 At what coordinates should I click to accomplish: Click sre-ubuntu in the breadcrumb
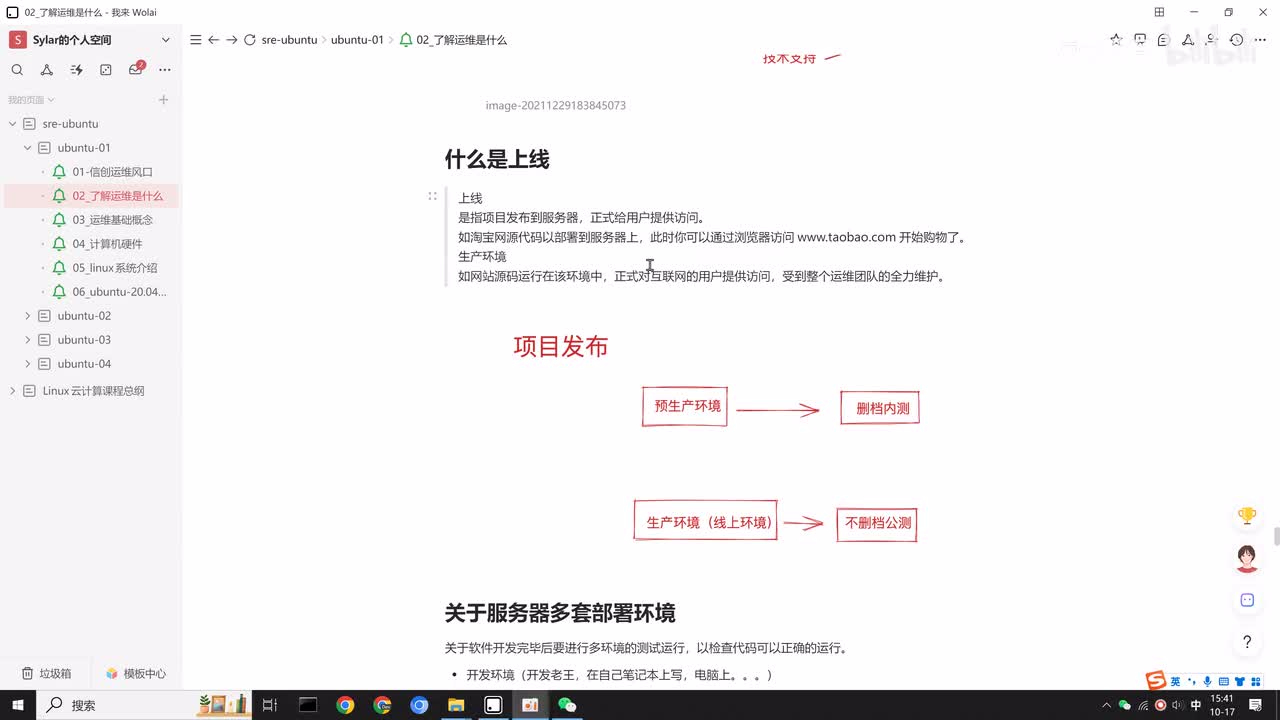(x=289, y=40)
